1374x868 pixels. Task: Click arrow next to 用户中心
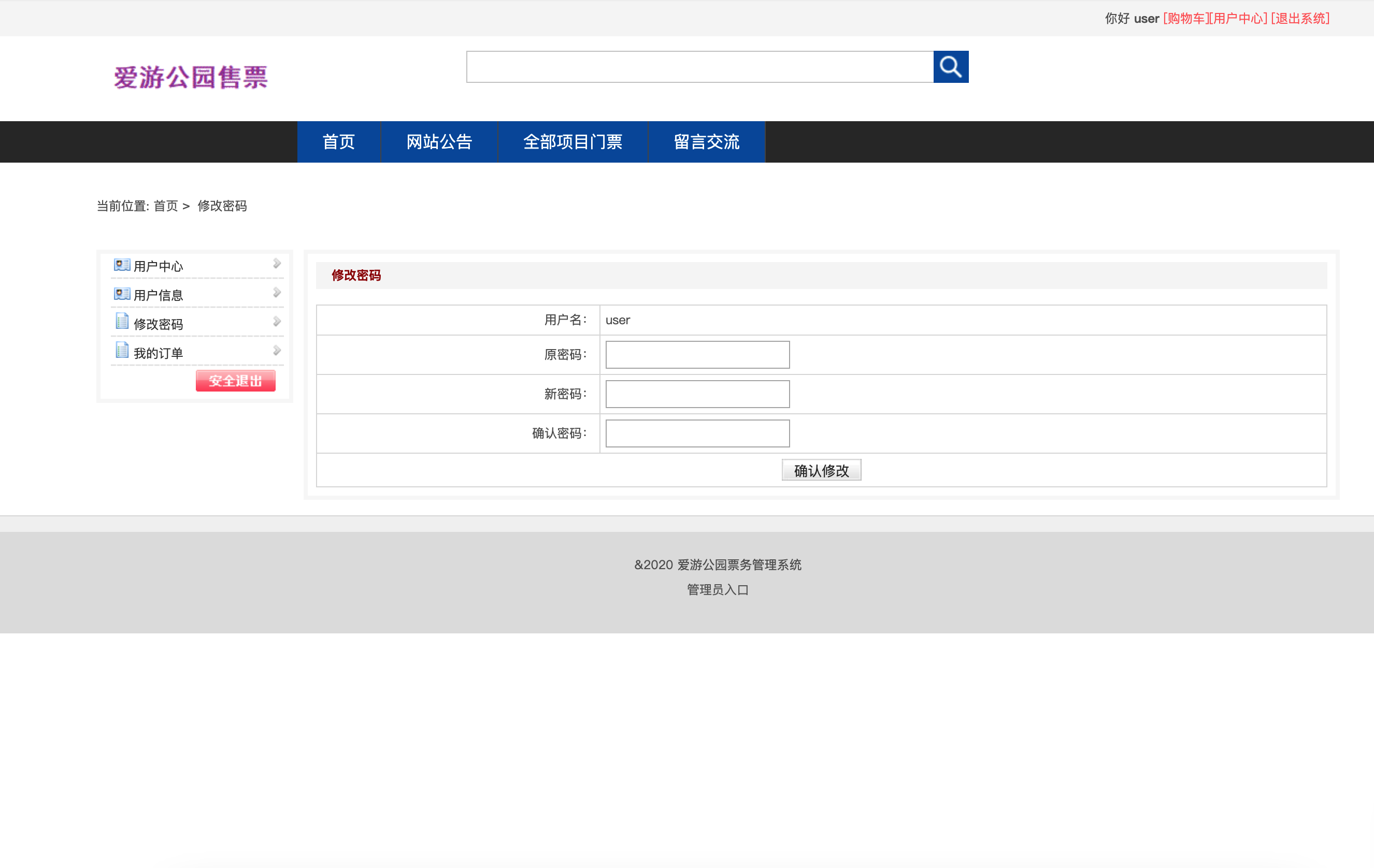[x=277, y=264]
